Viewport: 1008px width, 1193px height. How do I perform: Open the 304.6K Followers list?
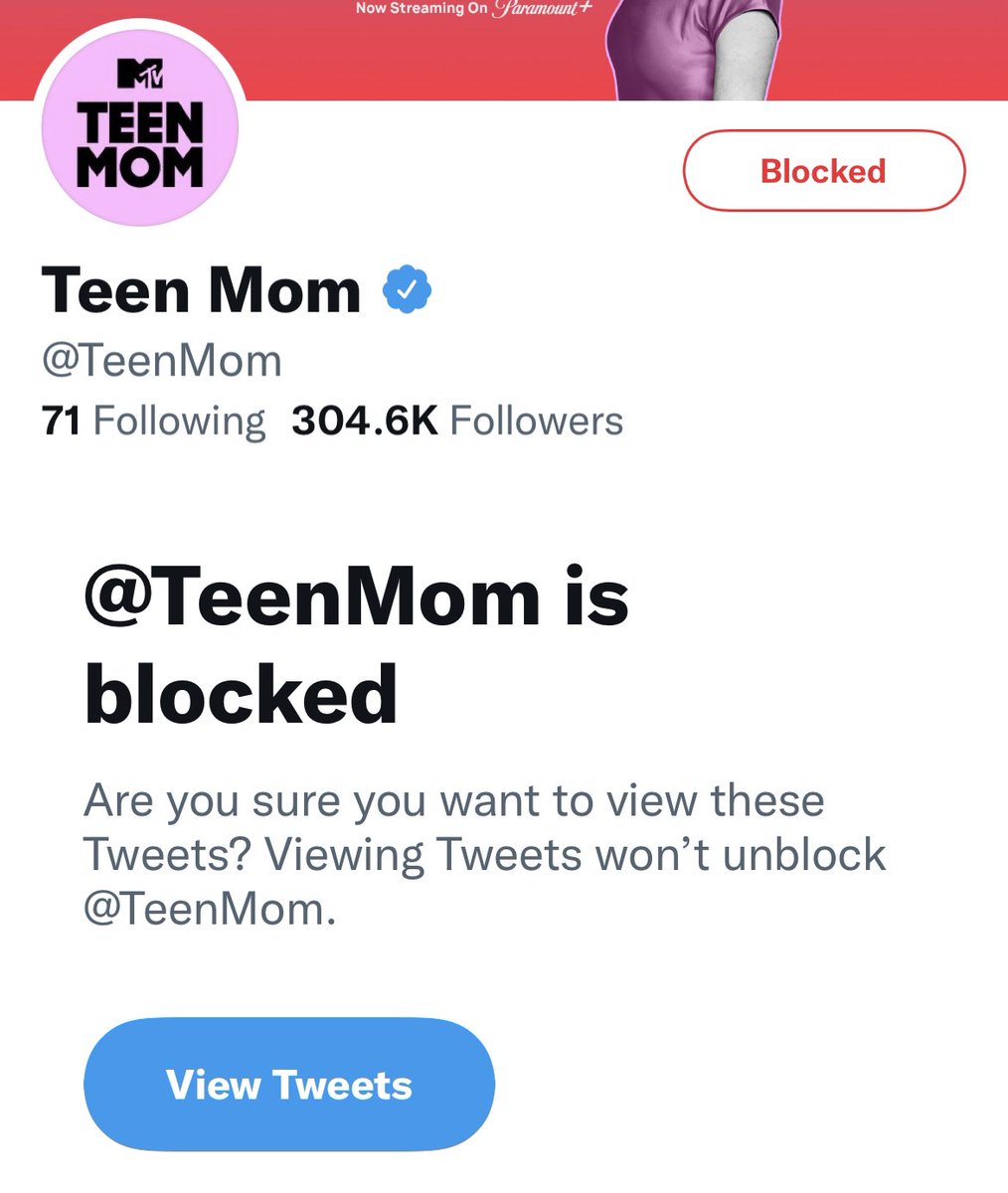457,421
